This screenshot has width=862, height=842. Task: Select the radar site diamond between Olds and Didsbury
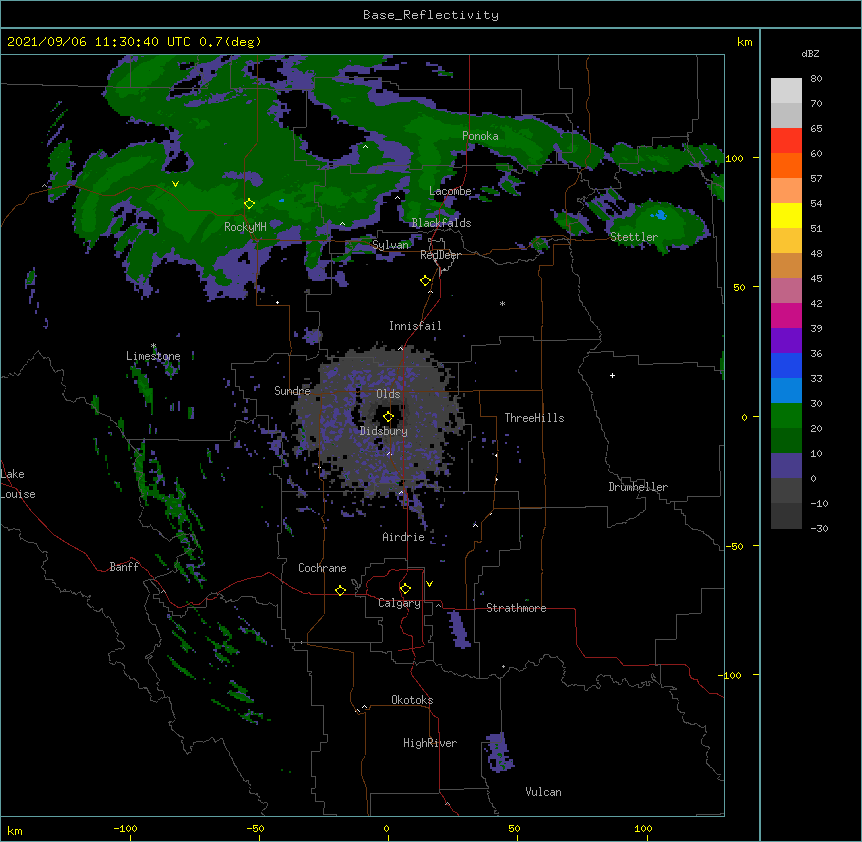click(388, 417)
